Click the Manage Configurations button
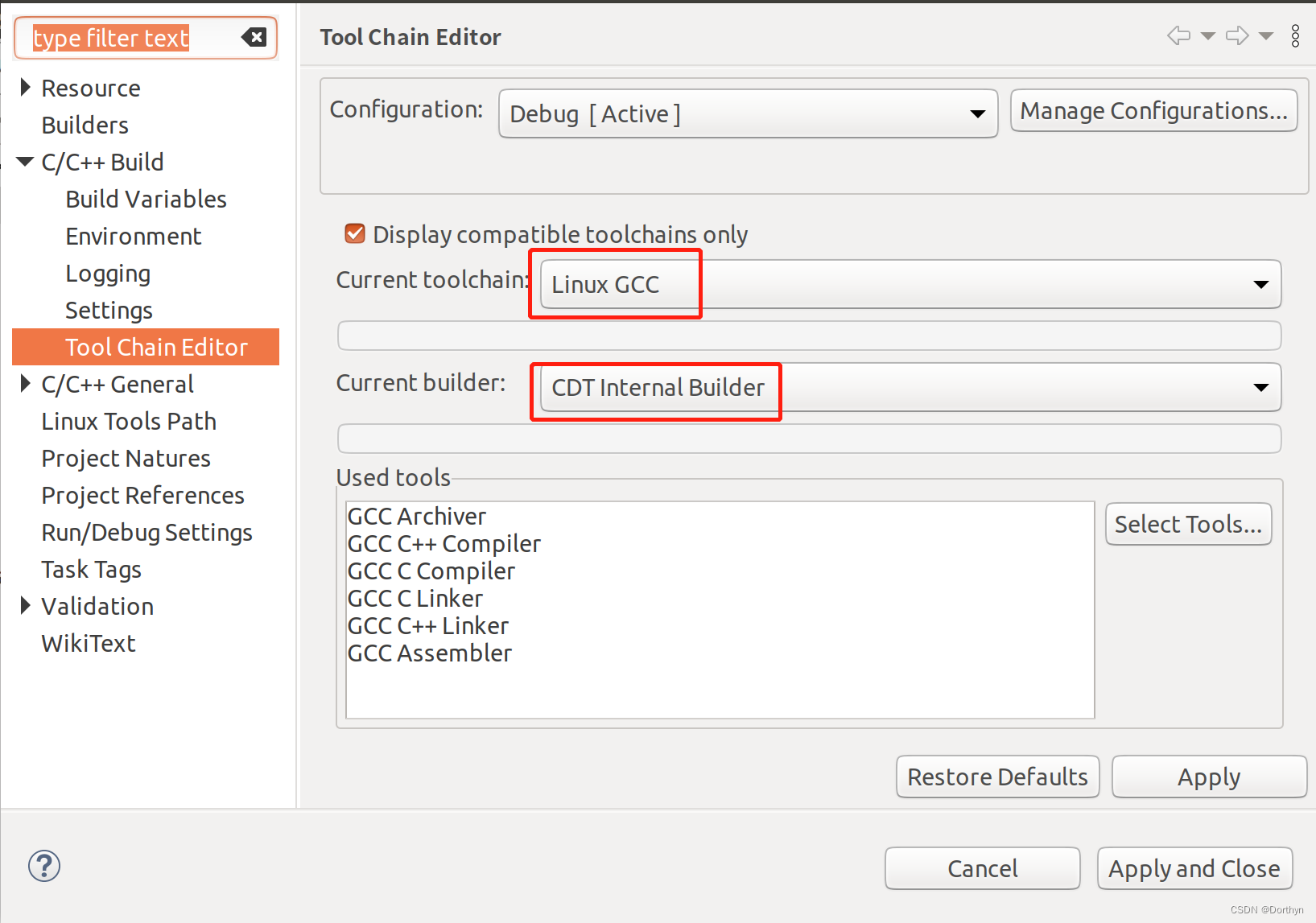 coord(1153,110)
